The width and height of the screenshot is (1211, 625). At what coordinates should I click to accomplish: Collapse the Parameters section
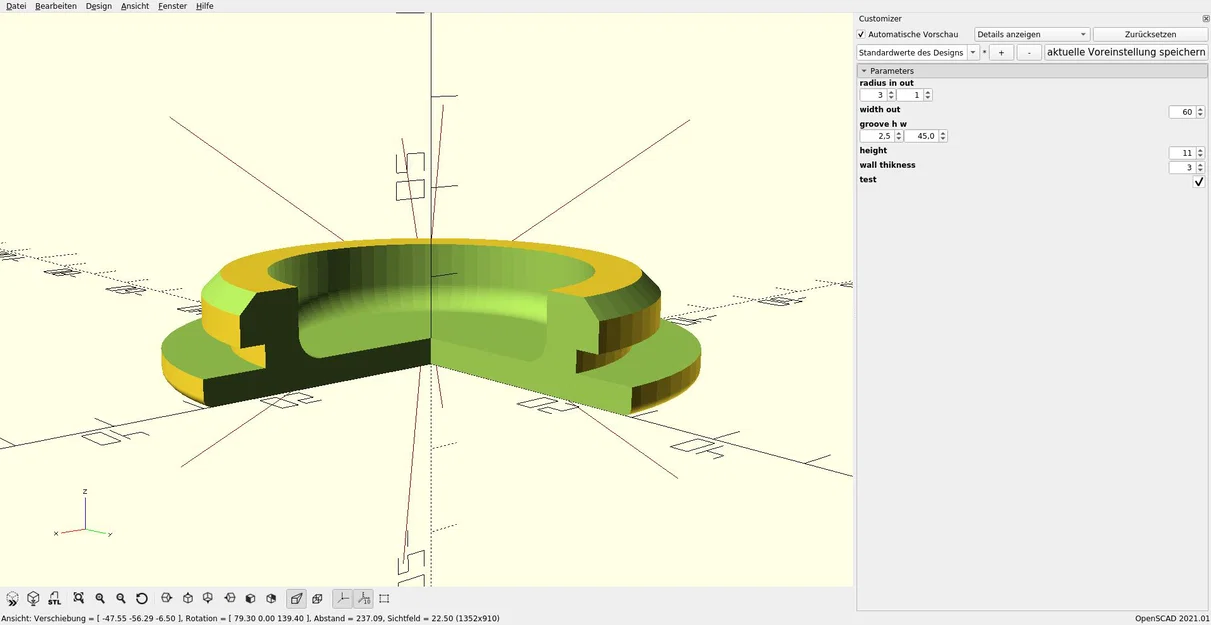pyautogui.click(x=864, y=71)
